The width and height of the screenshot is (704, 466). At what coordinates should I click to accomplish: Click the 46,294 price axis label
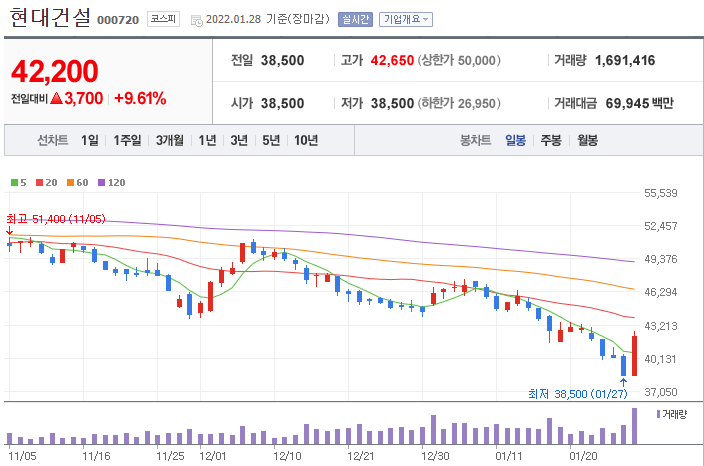click(x=660, y=292)
